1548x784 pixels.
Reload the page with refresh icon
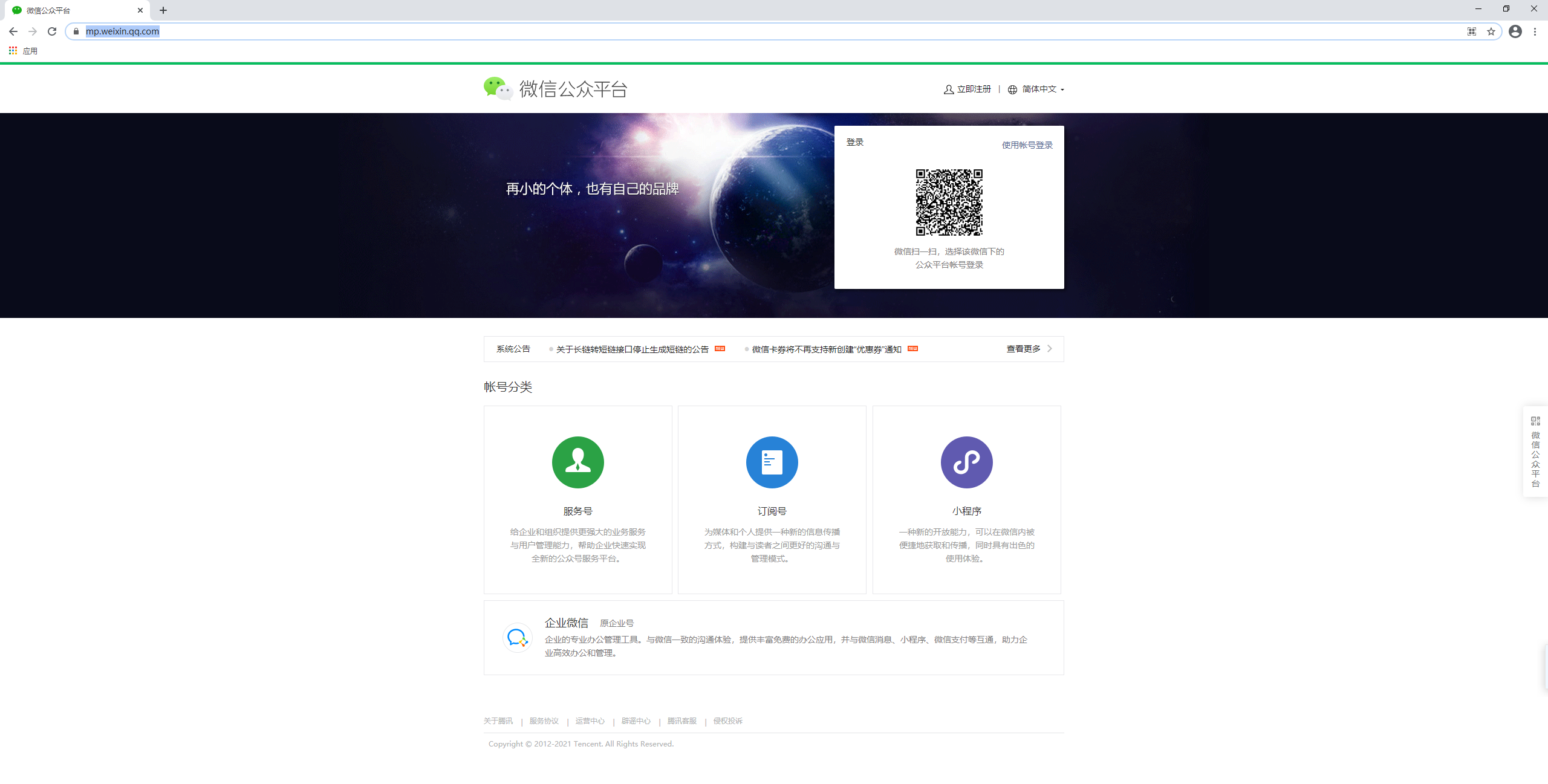coord(52,31)
